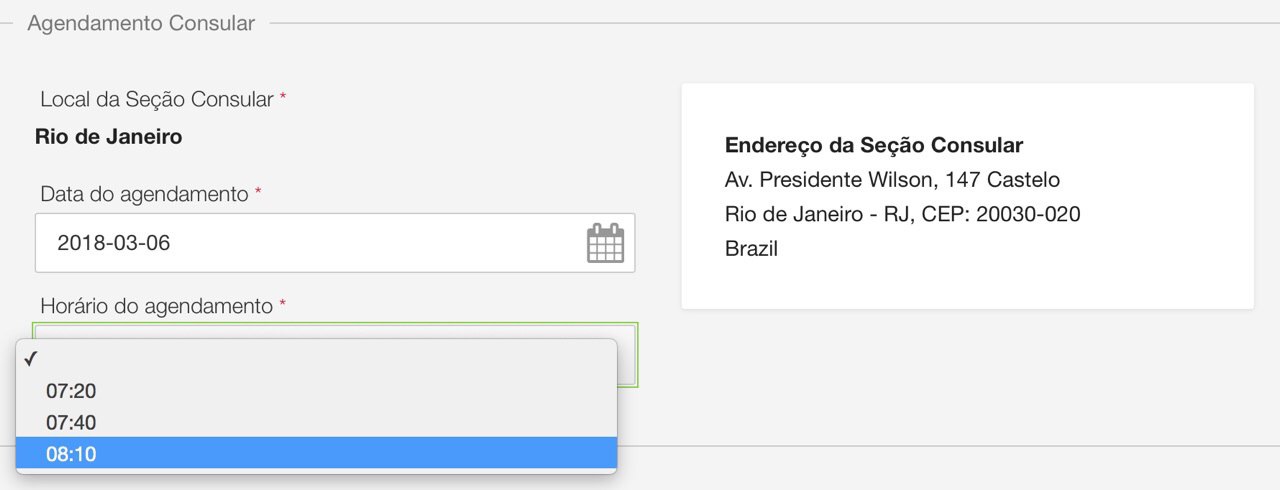Click the Av. Presidente Wilson address line
The height and width of the screenshot is (490, 1280).
coord(892,180)
